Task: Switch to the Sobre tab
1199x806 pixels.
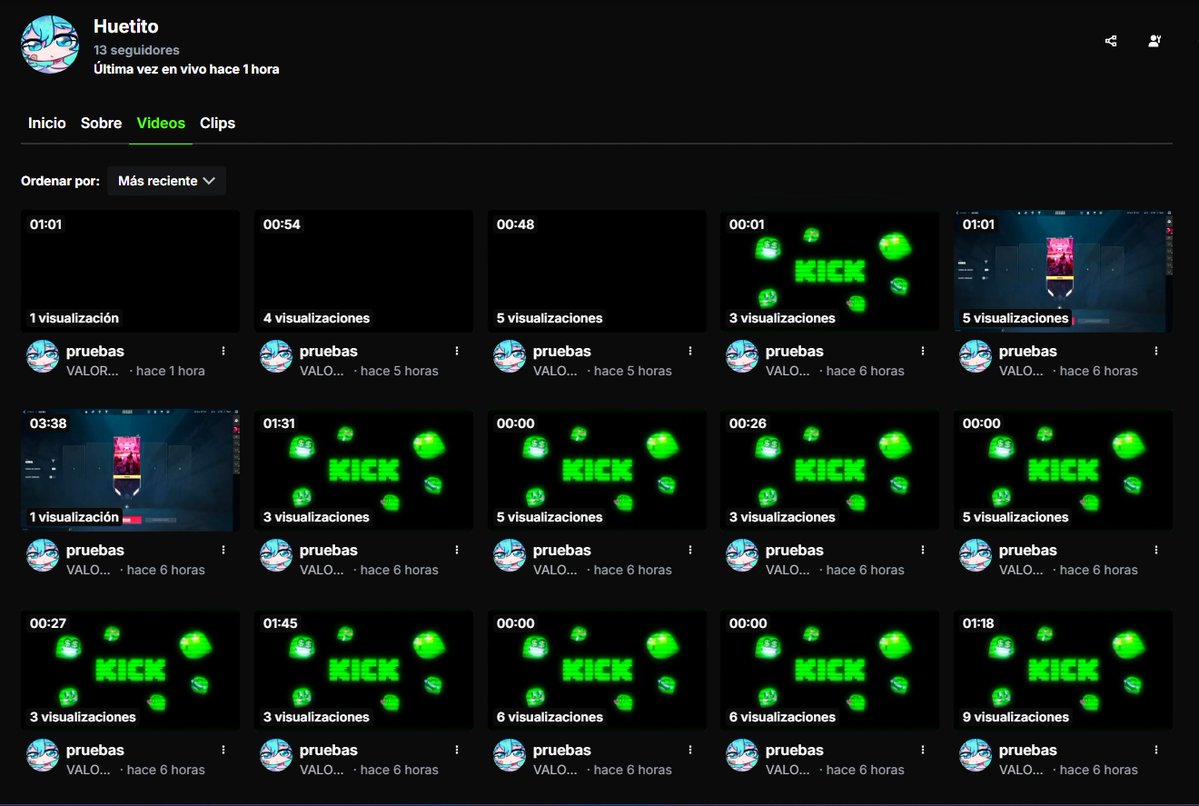Action: (101, 123)
